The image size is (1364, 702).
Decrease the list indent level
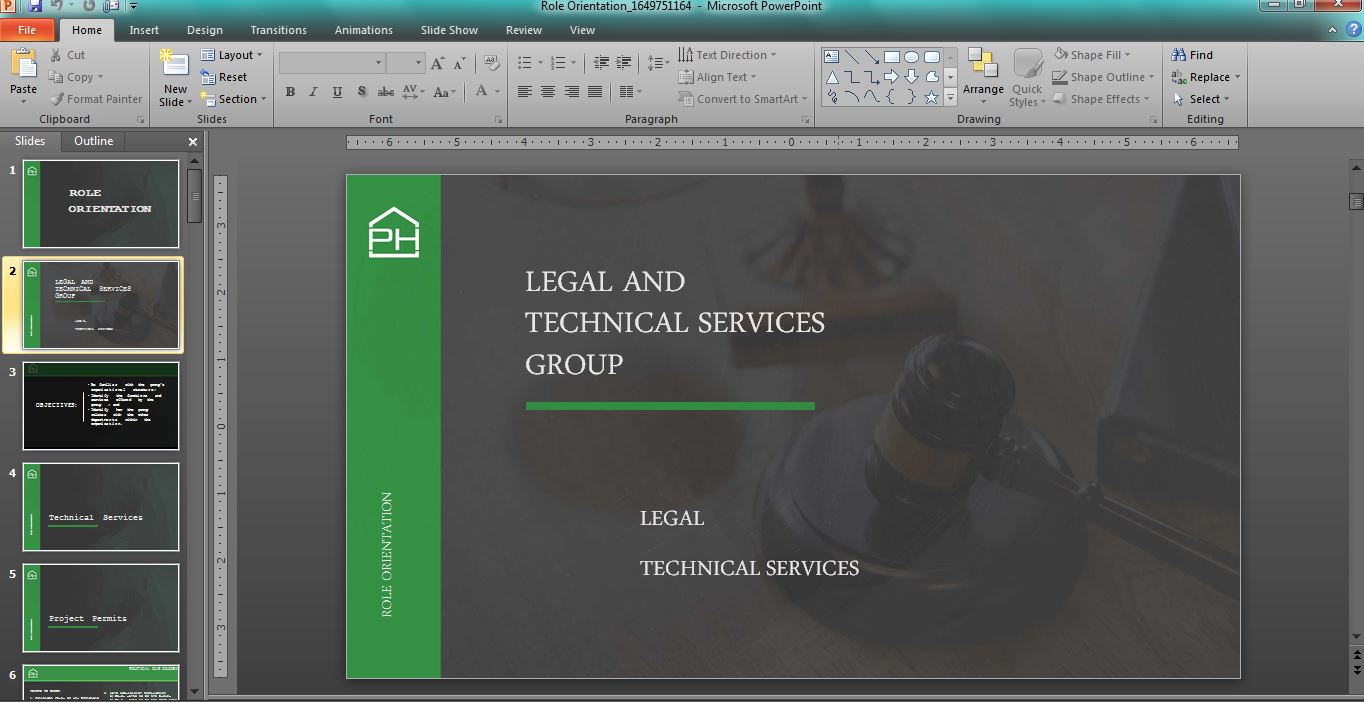click(x=601, y=63)
